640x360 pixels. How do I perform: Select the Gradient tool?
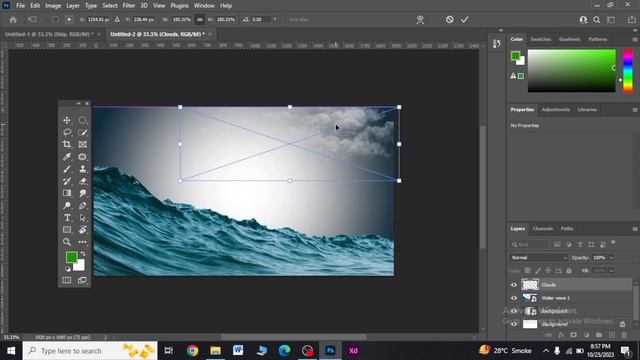pyautogui.click(x=67, y=193)
